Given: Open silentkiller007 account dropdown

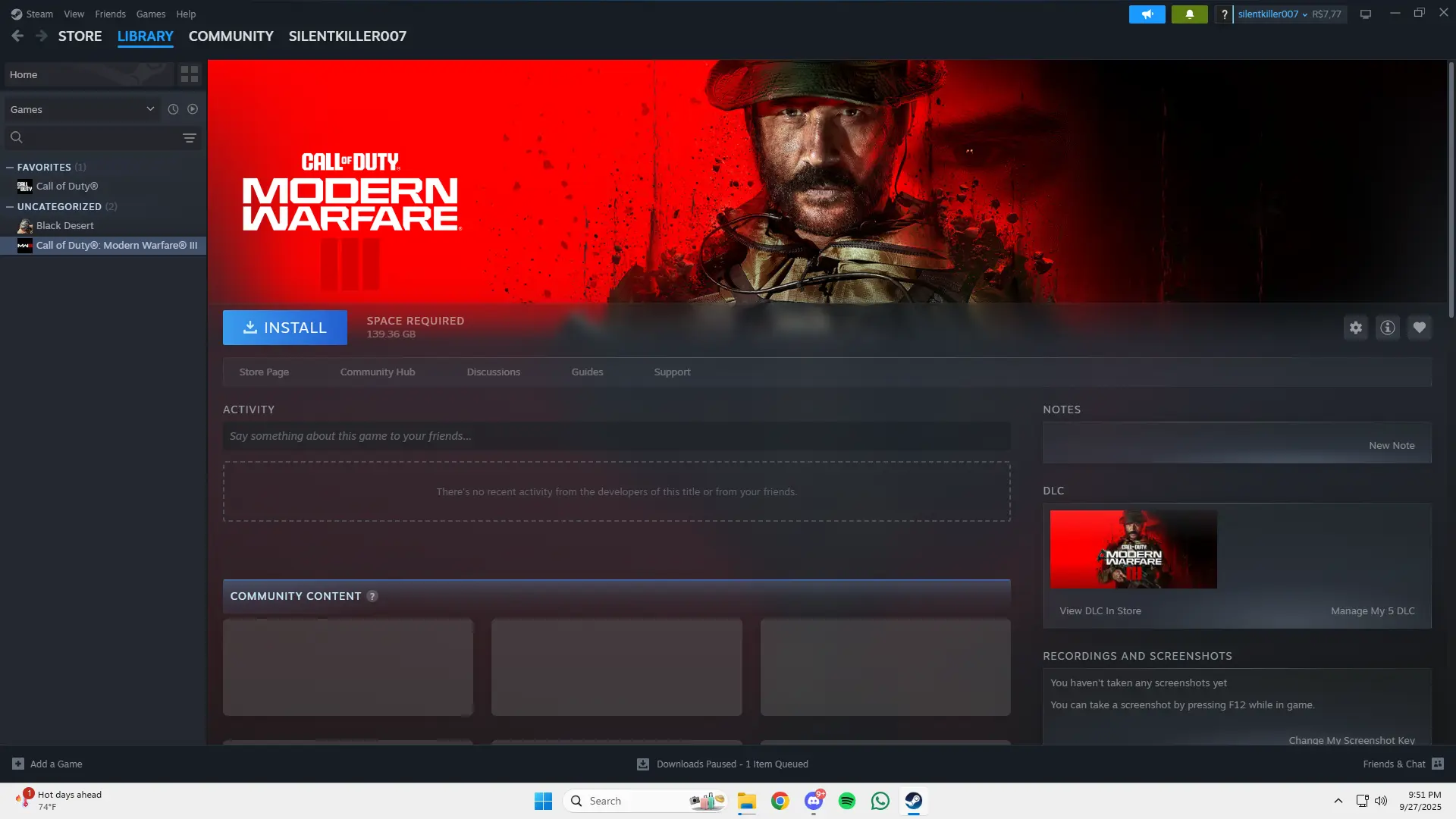Looking at the screenshot, I should tap(1272, 14).
